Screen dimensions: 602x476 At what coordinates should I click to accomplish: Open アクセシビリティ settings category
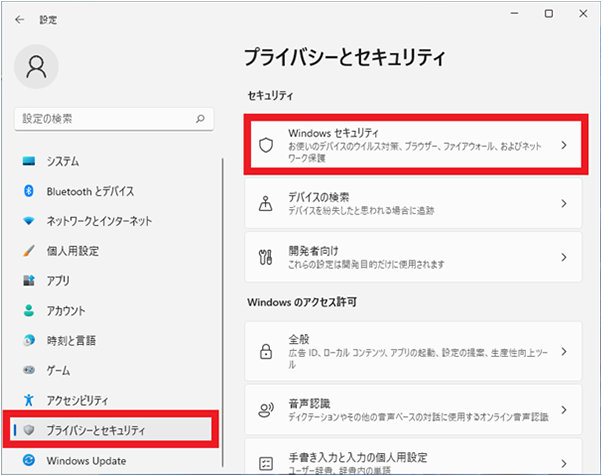pyautogui.click(x=77, y=400)
